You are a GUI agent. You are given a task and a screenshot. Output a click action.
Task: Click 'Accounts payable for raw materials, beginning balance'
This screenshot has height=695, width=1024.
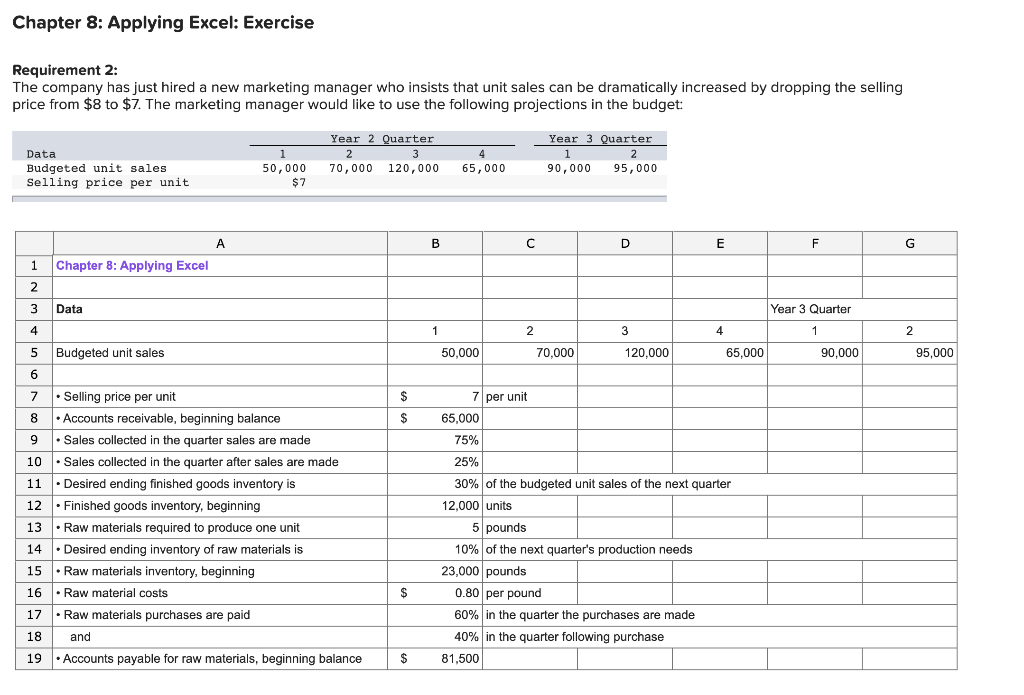coord(209,658)
